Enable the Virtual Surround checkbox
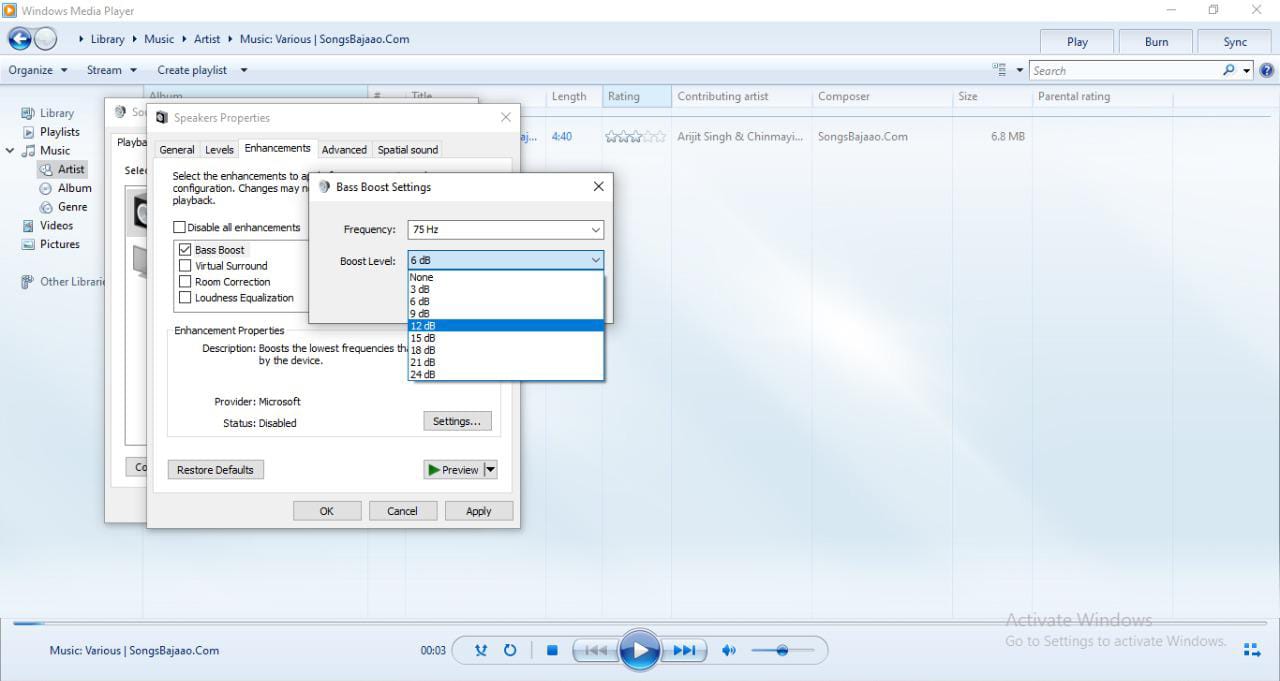 pyautogui.click(x=185, y=266)
